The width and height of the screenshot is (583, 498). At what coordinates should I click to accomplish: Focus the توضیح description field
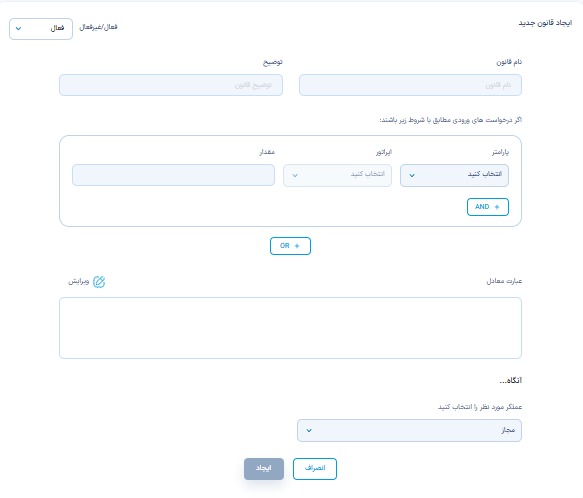pos(171,85)
